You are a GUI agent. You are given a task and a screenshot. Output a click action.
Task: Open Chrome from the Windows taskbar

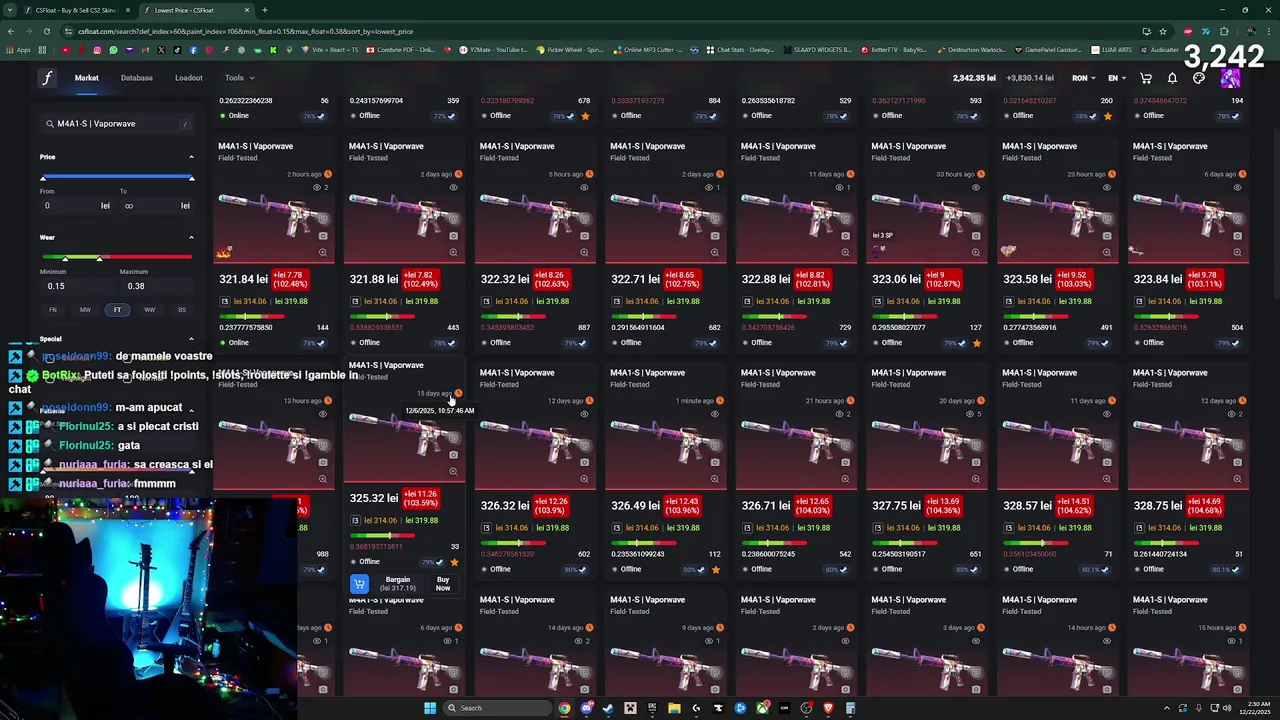(564, 708)
